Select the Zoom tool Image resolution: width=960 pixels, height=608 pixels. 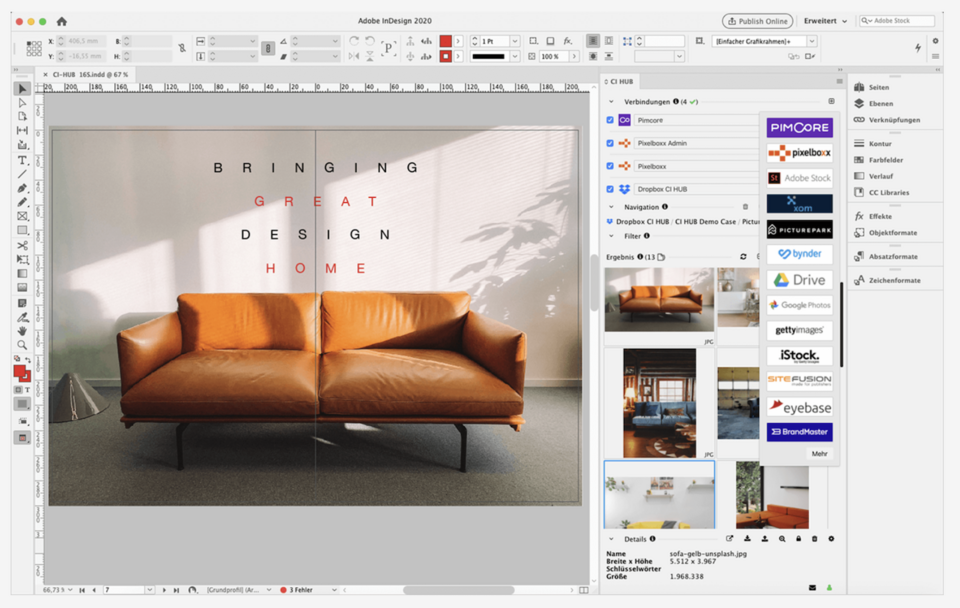pyautogui.click(x=22, y=345)
